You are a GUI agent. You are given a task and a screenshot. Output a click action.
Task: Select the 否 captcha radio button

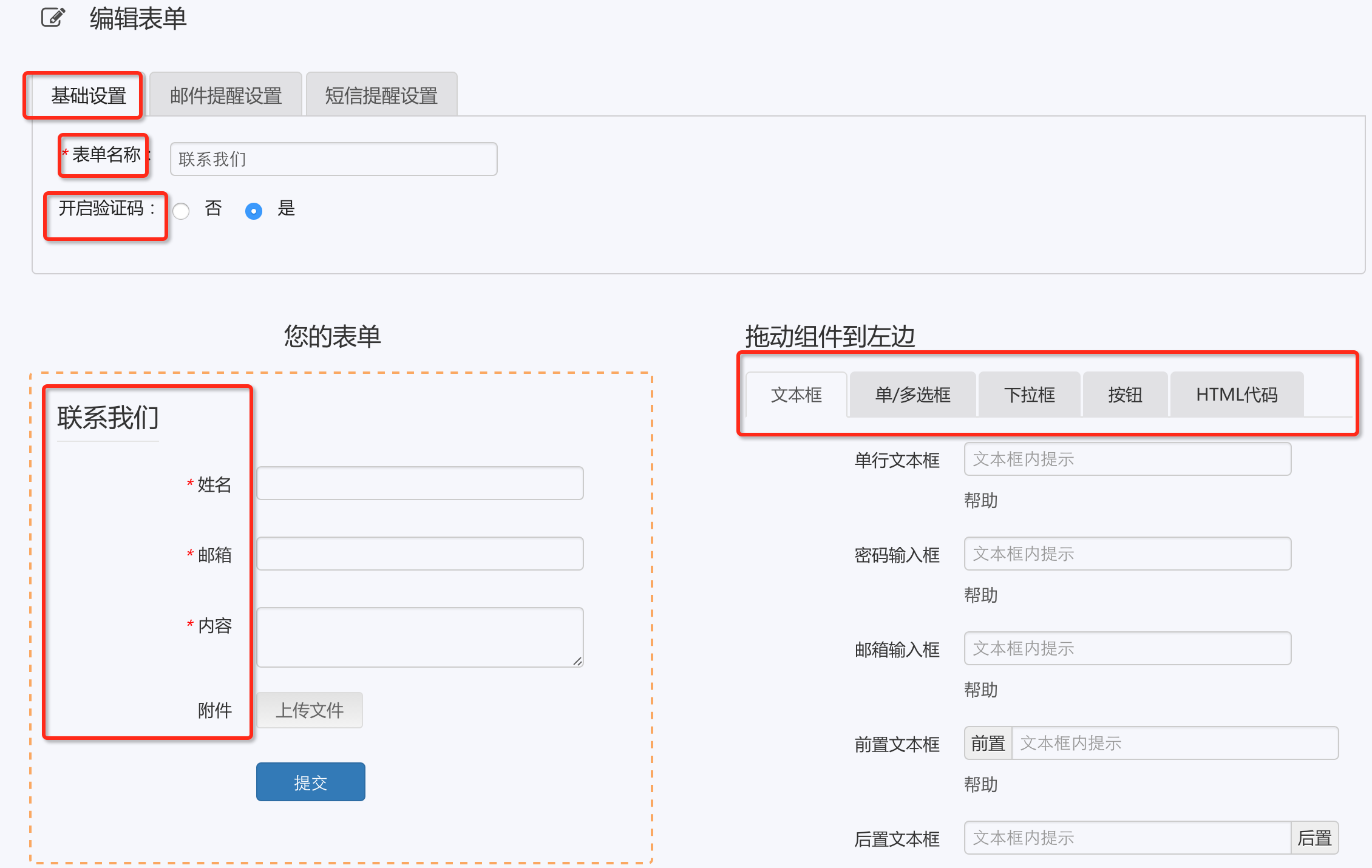tap(181, 211)
